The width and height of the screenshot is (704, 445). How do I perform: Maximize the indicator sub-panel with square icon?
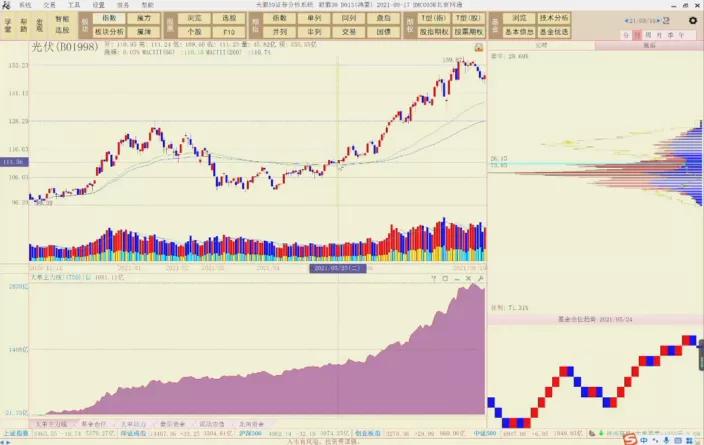click(445, 278)
